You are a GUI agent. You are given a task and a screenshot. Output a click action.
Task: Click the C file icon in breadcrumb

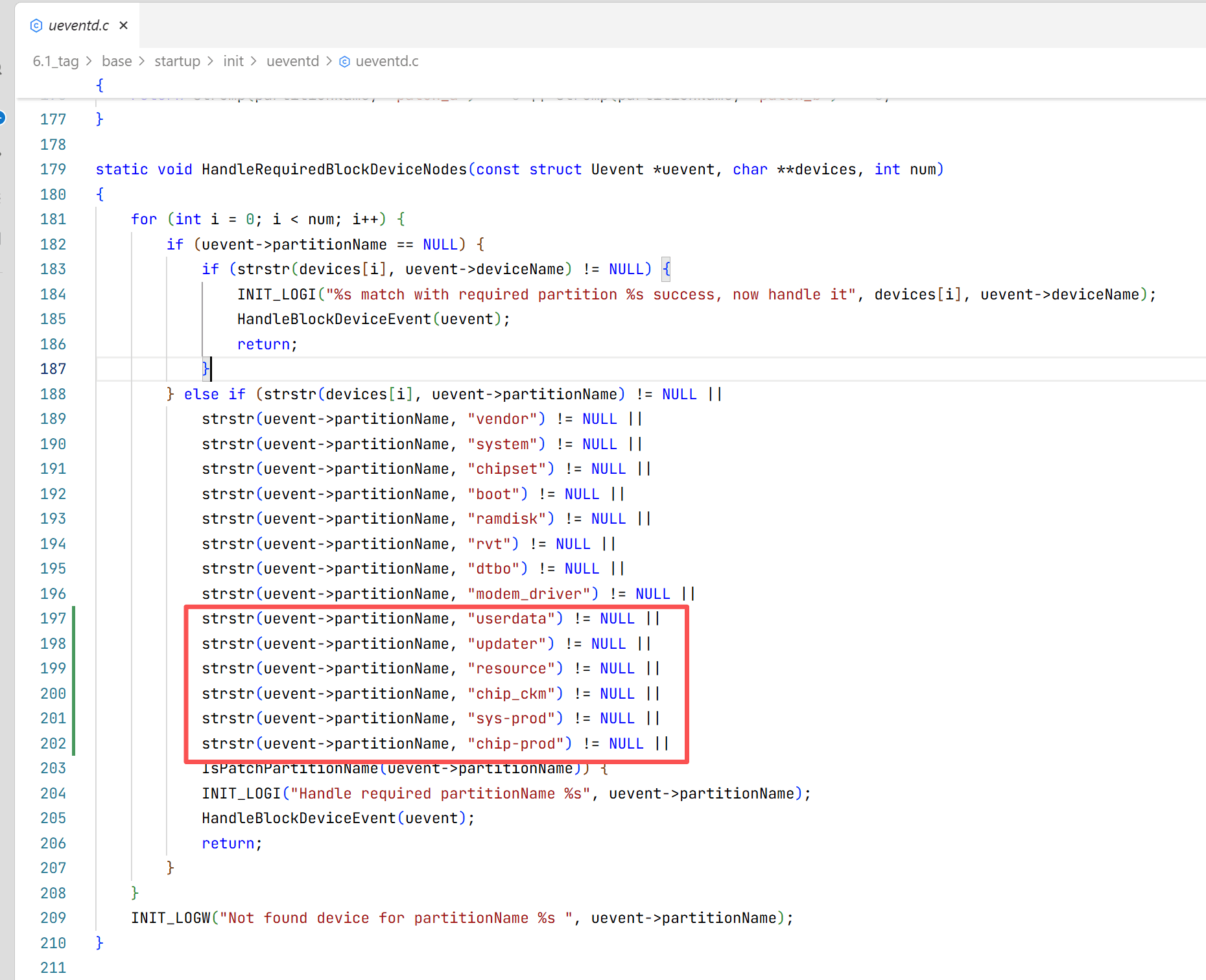click(345, 62)
